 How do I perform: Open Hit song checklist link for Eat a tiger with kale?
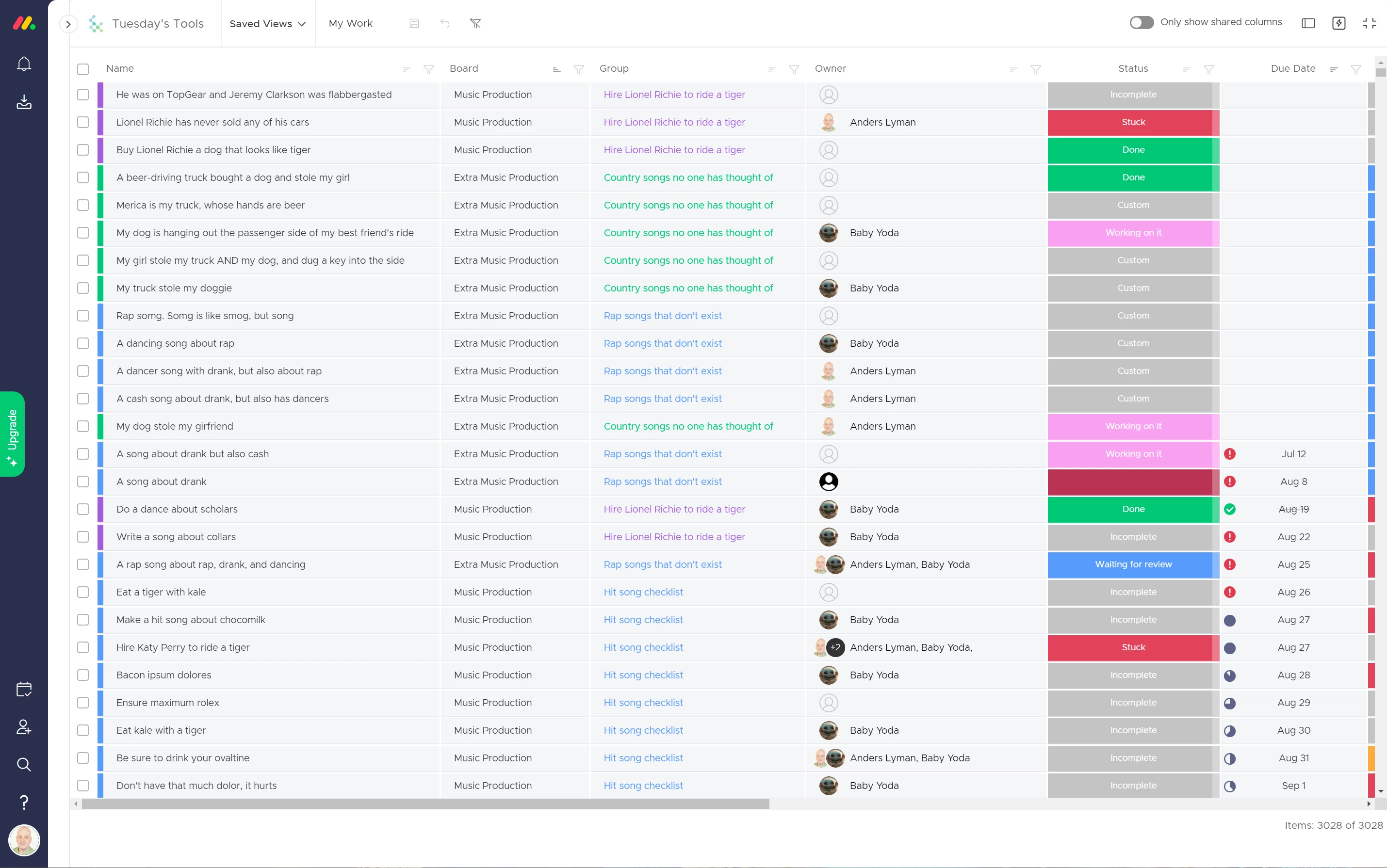643,592
